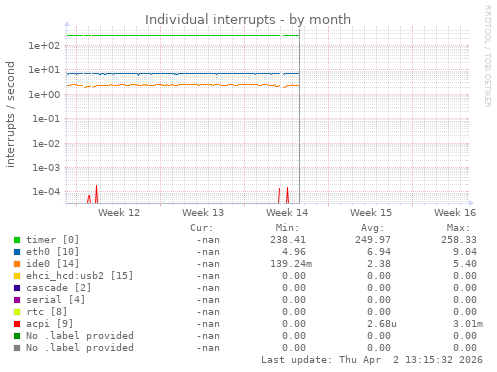Click eth0 average value 6.94
497x372 pixels.
click(x=379, y=252)
